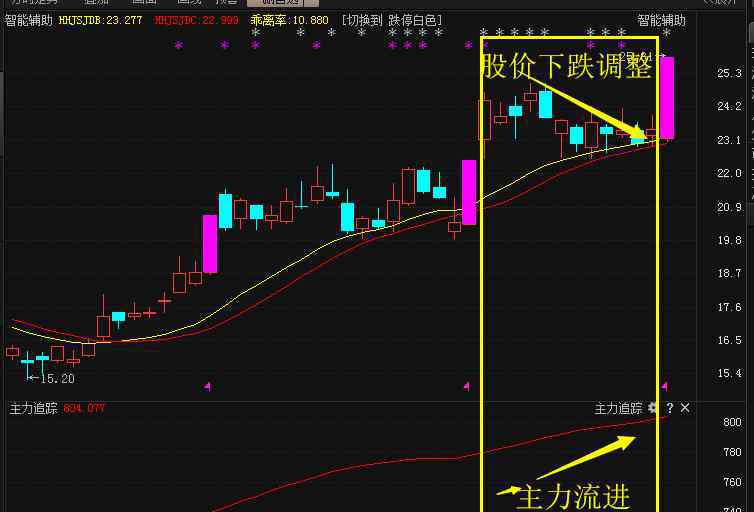Close the 主力追踪 indicator panel

click(685, 408)
